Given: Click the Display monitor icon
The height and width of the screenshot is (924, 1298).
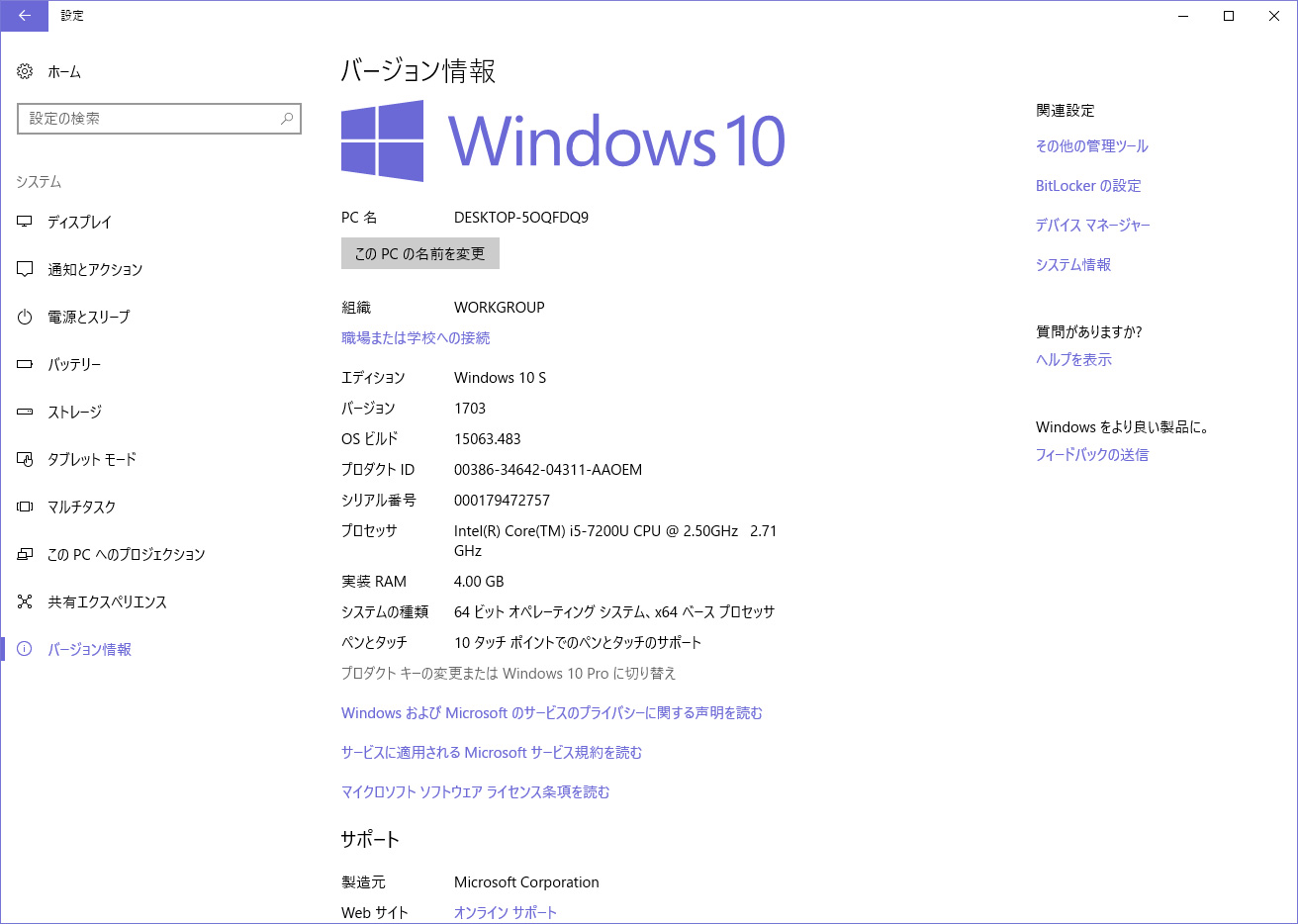Looking at the screenshot, I should (x=25, y=222).
